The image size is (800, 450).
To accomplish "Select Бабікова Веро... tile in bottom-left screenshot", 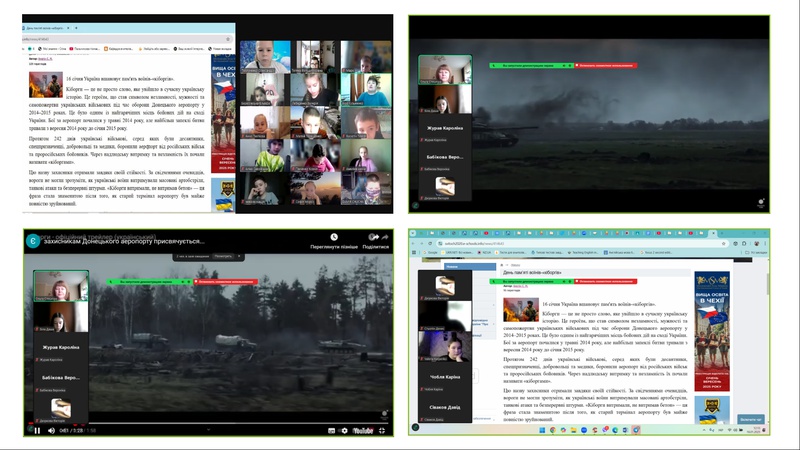I will 61,378.
